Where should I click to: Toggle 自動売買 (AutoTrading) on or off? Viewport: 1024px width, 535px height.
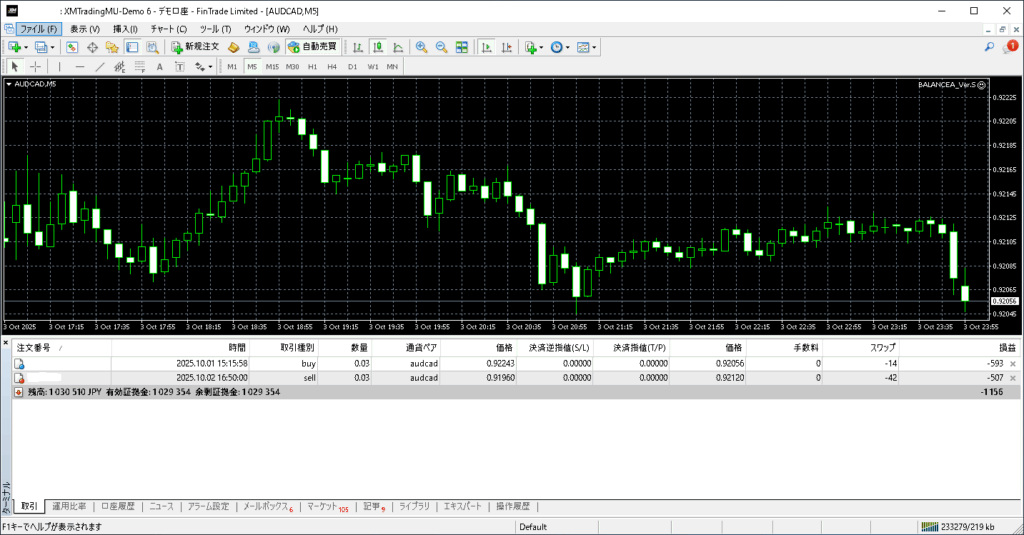pos(312,47)
